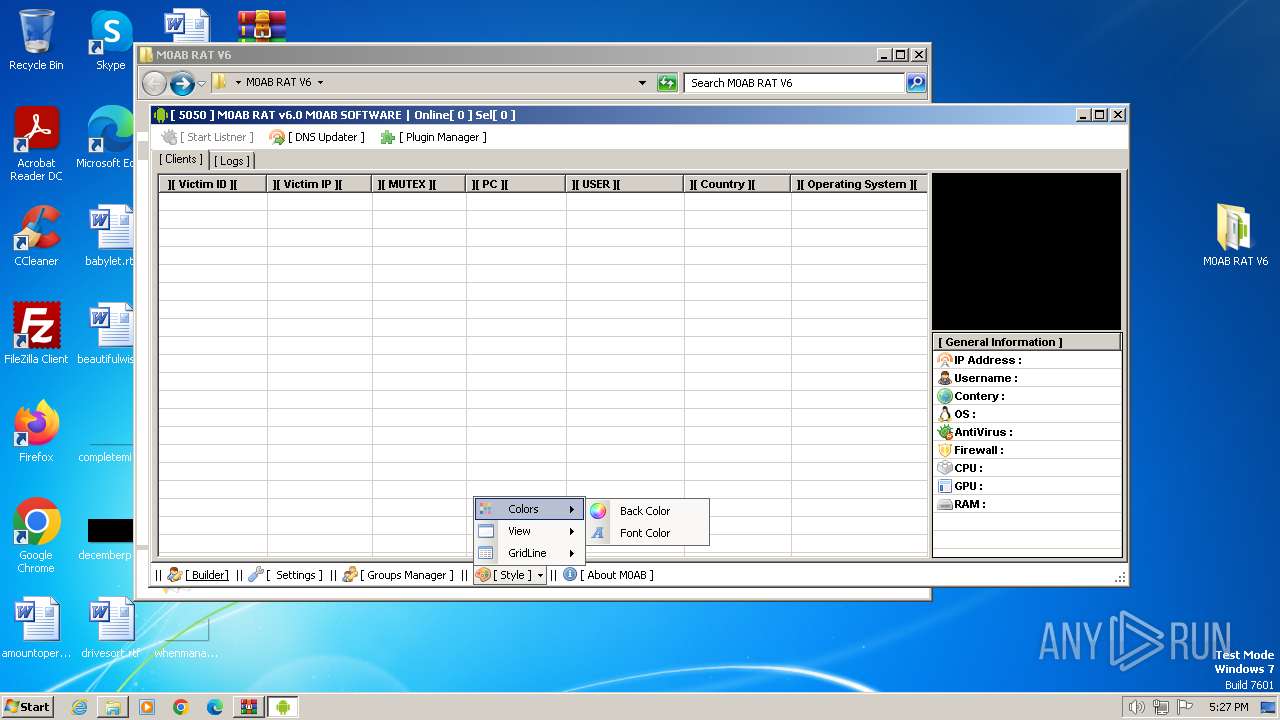Click the Start Listner toolbar icon

coord(170,137)
